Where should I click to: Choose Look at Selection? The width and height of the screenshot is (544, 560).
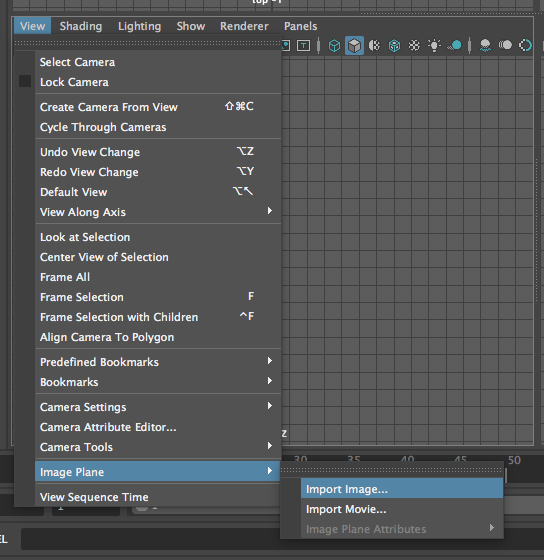[x=158, y=237]
